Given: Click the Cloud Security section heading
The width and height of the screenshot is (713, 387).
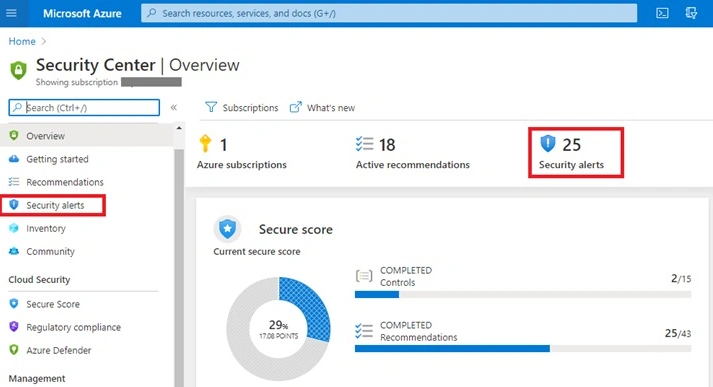Looking at the screenshot, I should (x=39, y=279).
